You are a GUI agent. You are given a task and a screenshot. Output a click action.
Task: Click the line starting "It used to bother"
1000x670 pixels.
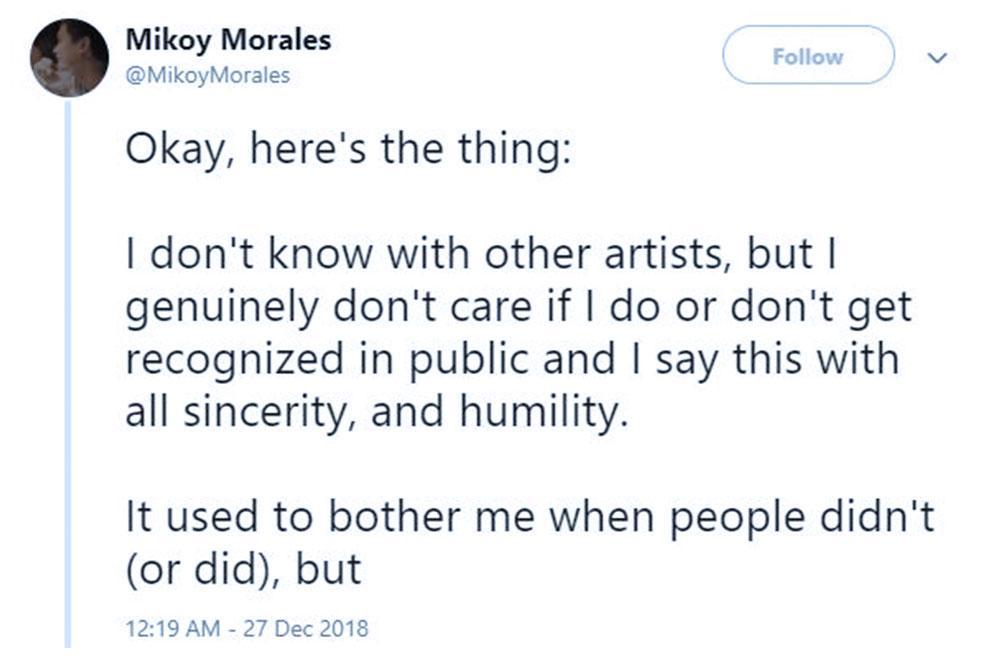(x=529, y=516)
